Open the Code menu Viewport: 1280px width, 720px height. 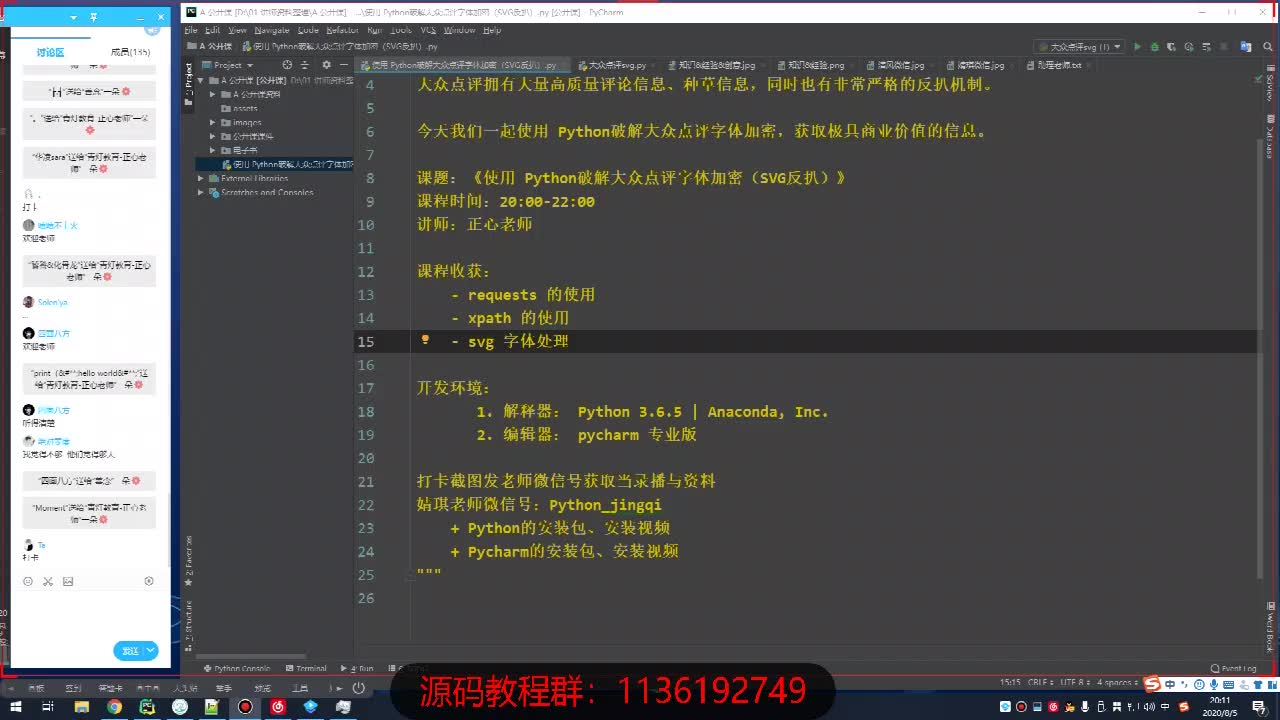(308, 30)
